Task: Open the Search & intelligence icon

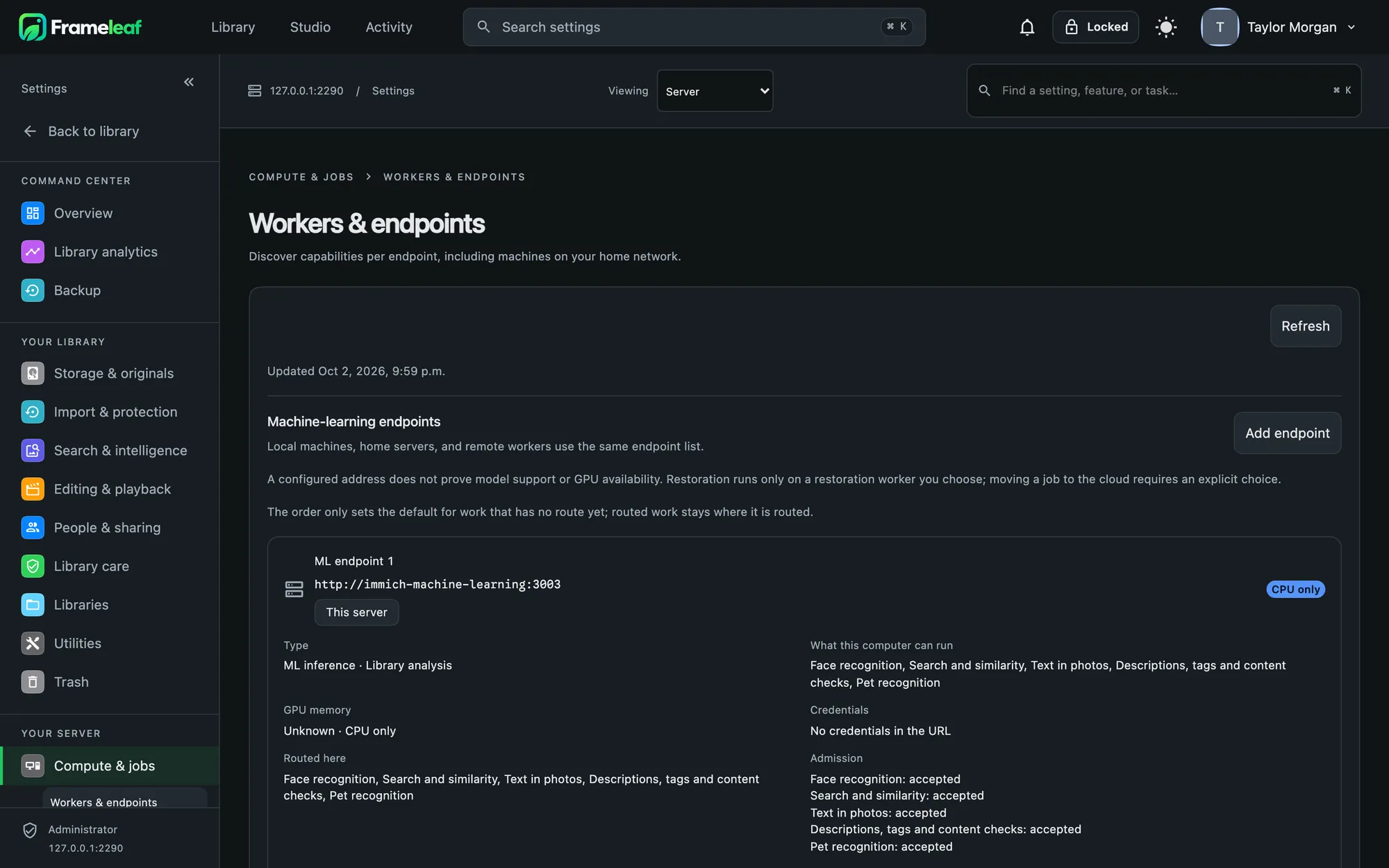Action: (x=33, y=451)
